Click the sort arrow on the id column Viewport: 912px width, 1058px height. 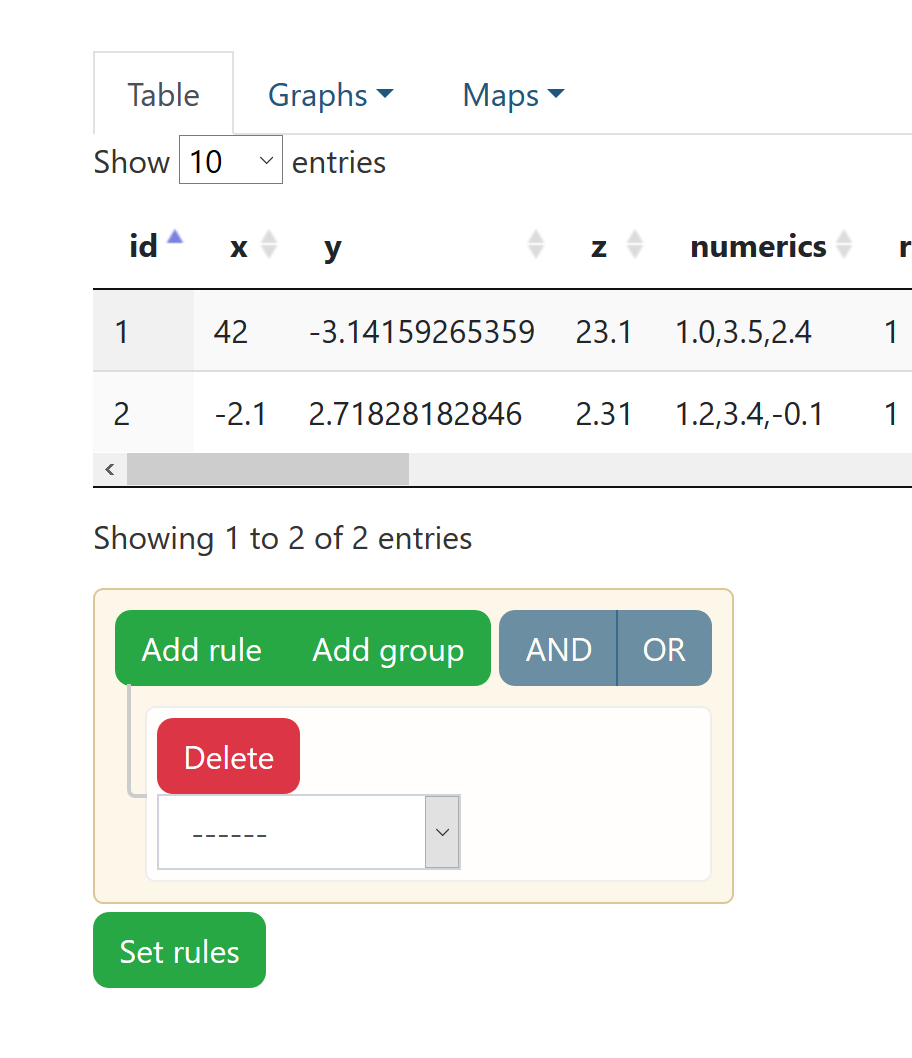[x=174, y=237]
